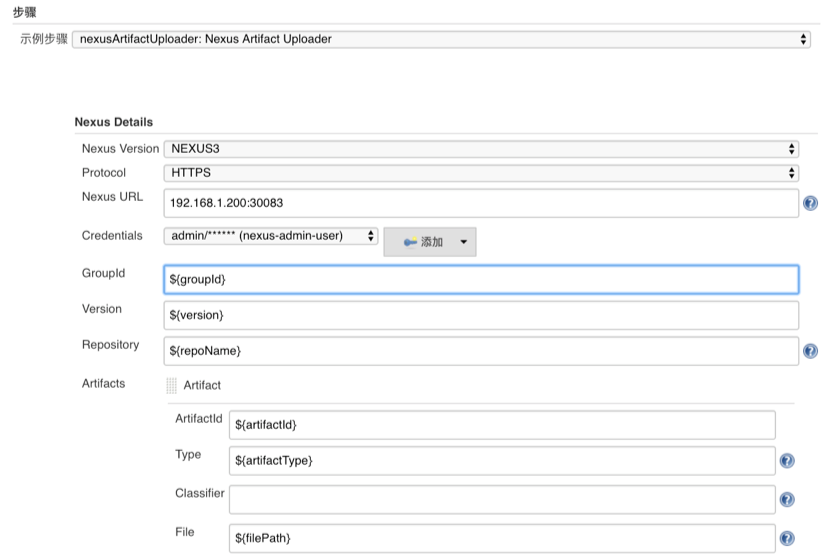
Task: Focus the empty Classifier input field
Action: point(502,499)
